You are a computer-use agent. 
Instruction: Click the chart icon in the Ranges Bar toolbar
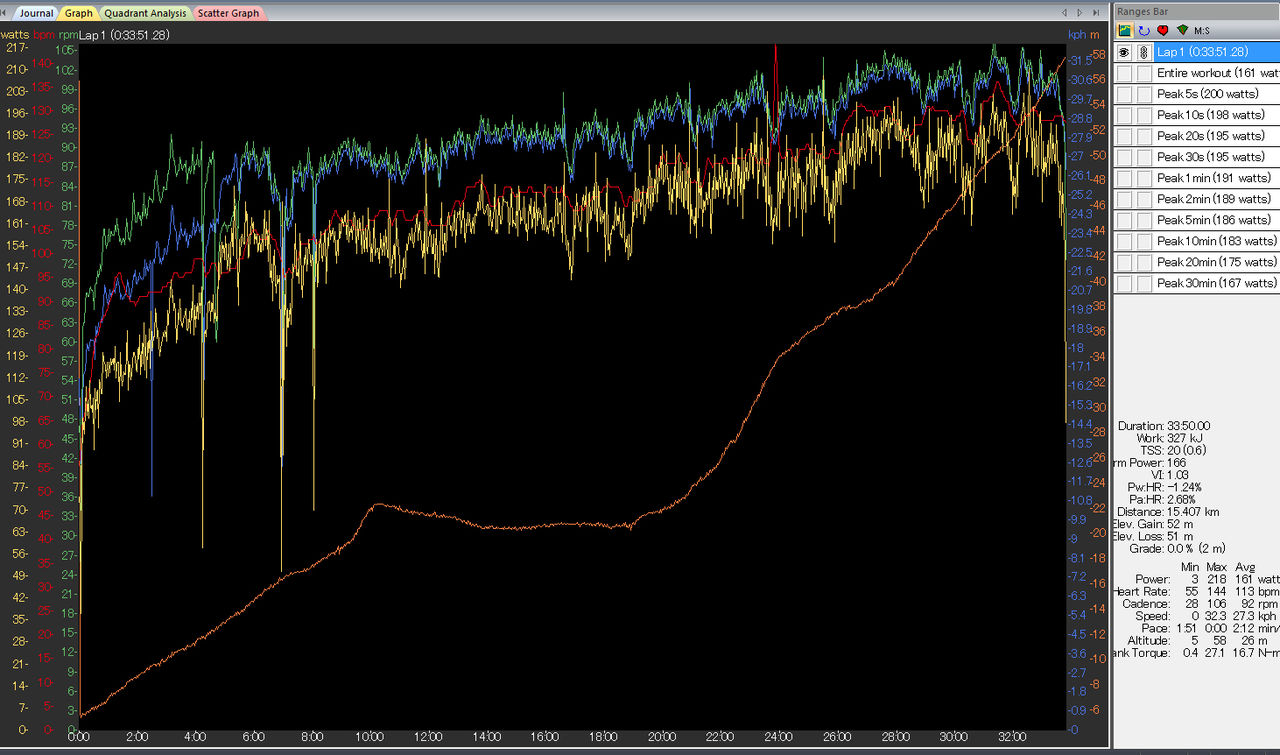(1125, 30)
